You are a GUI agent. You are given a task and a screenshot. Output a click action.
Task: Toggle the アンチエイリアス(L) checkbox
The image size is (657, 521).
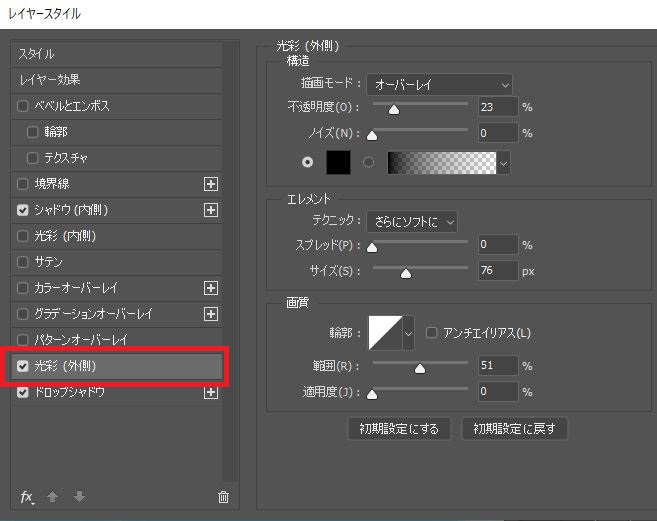[431, 333]
